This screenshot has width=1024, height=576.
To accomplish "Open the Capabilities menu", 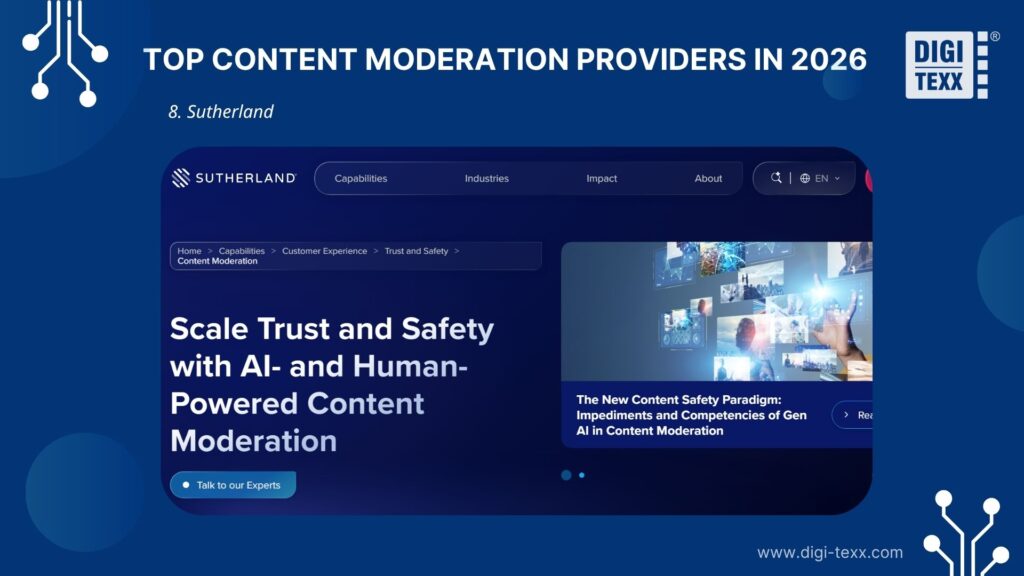I will 360,178.
